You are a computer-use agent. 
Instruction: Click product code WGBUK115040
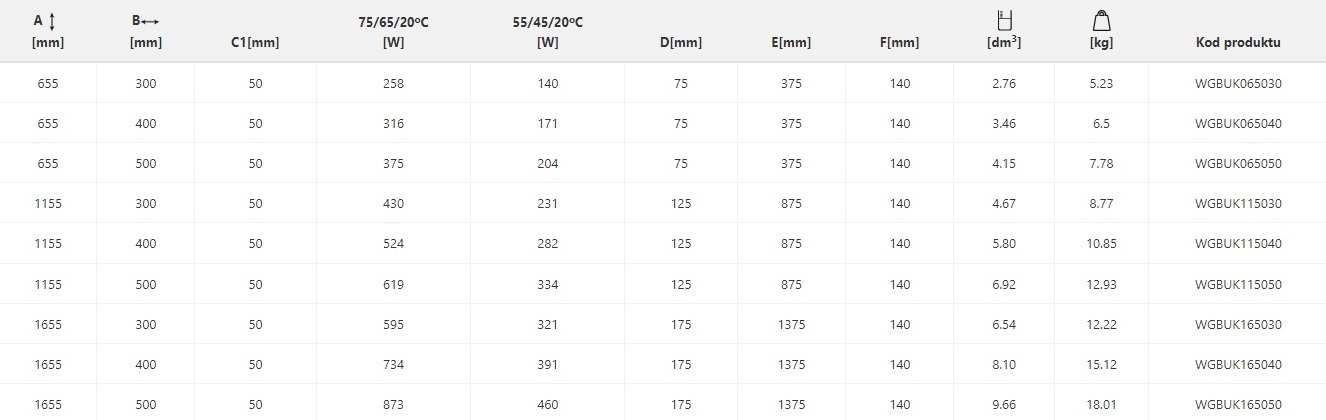(x=1238, y=244)
